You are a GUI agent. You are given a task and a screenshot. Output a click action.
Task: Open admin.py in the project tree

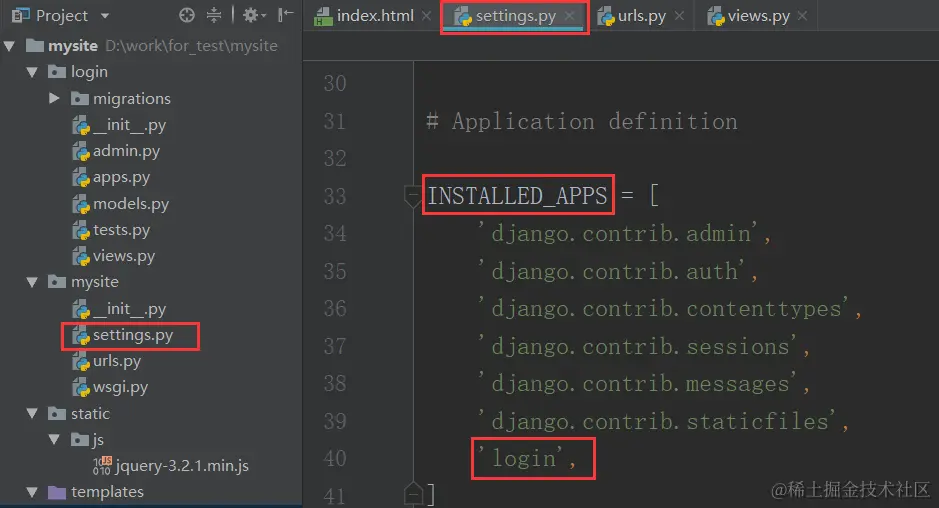coord(126,152)
